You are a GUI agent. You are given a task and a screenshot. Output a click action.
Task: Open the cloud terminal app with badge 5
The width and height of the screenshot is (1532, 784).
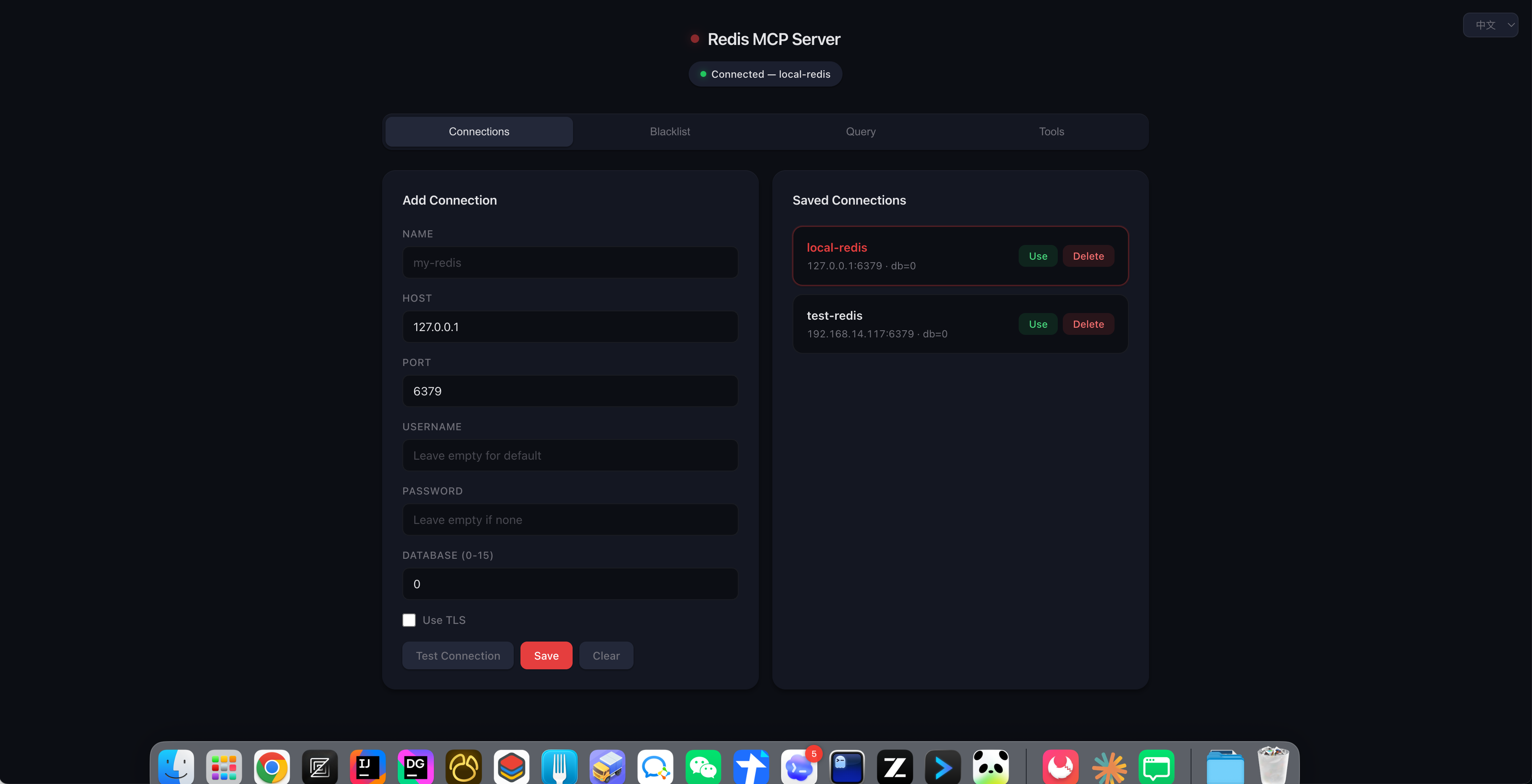pyautogui.click(x=799, y=767)
